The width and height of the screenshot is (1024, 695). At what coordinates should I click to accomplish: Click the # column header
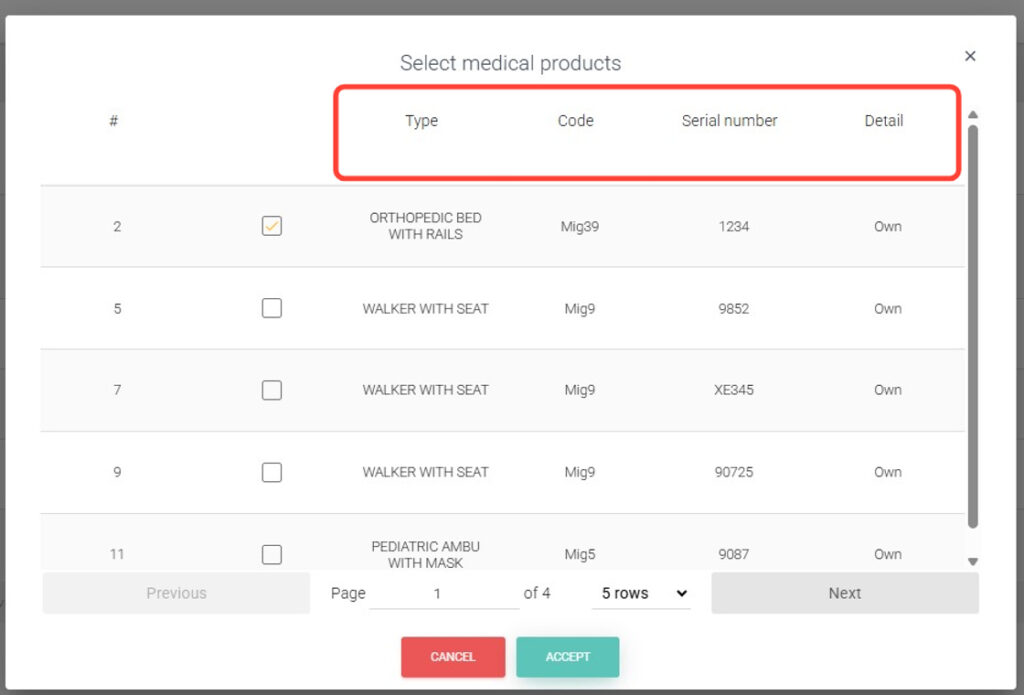click(114, 121)
